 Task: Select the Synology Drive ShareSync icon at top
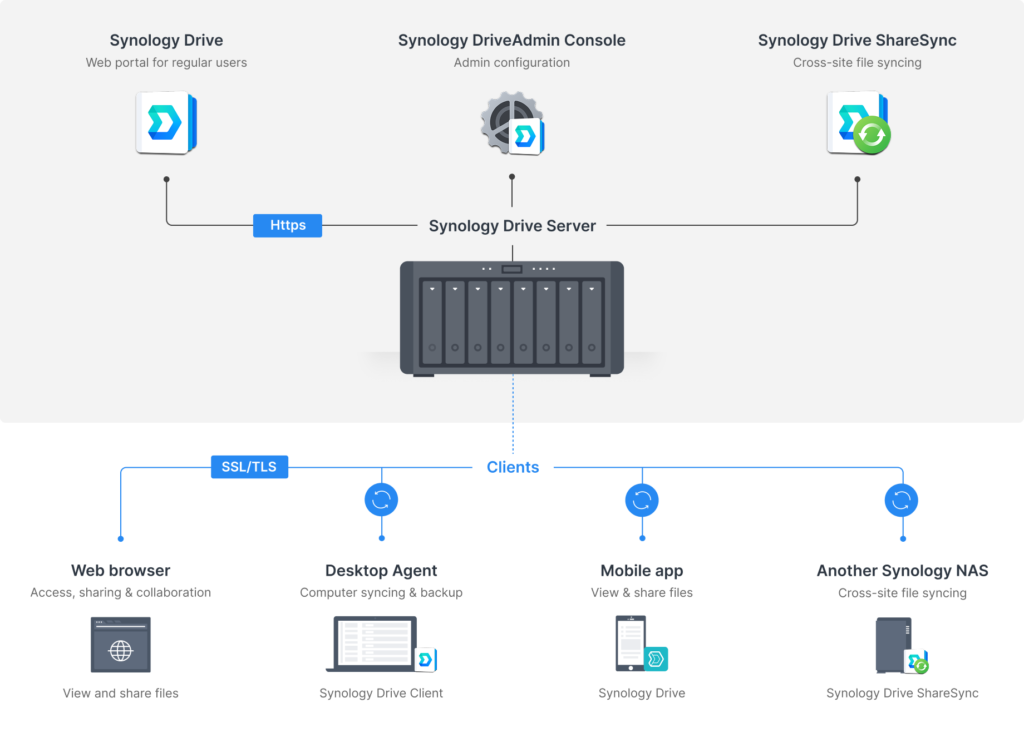click(859, 123)
